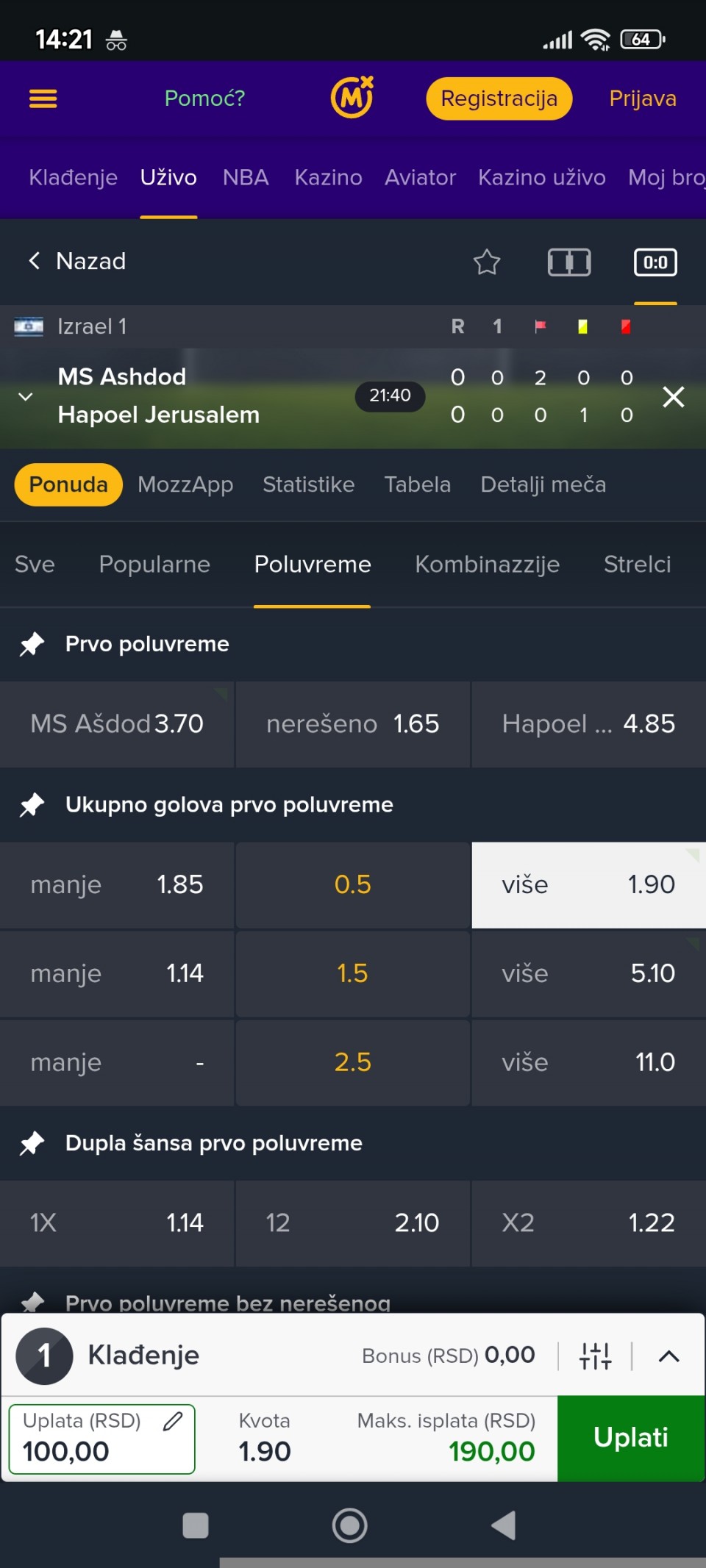Viewport: 706px width, 1568px height.
Task: Show the 0:0 scoreboard view
Action: (x=655, y=262)
